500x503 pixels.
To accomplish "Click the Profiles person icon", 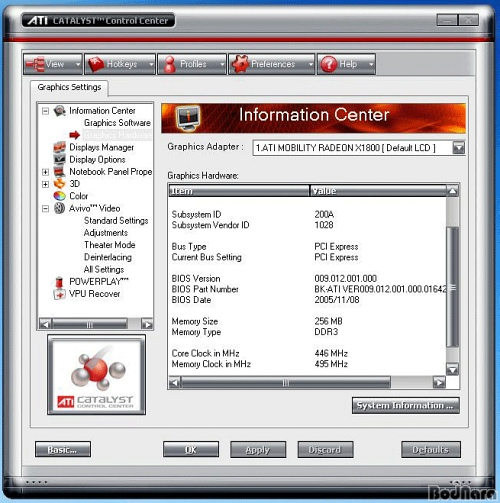I will click(x=170, y=64).
